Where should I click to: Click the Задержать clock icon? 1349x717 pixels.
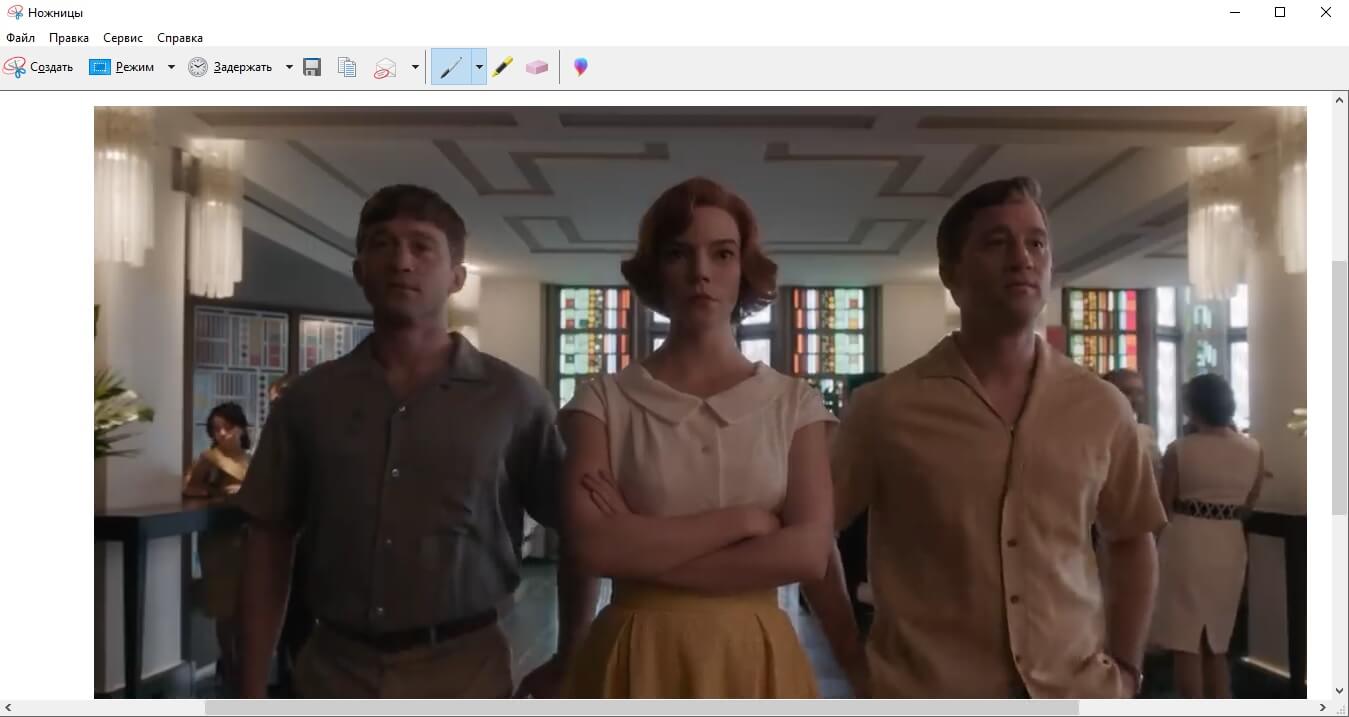(198, 67)
